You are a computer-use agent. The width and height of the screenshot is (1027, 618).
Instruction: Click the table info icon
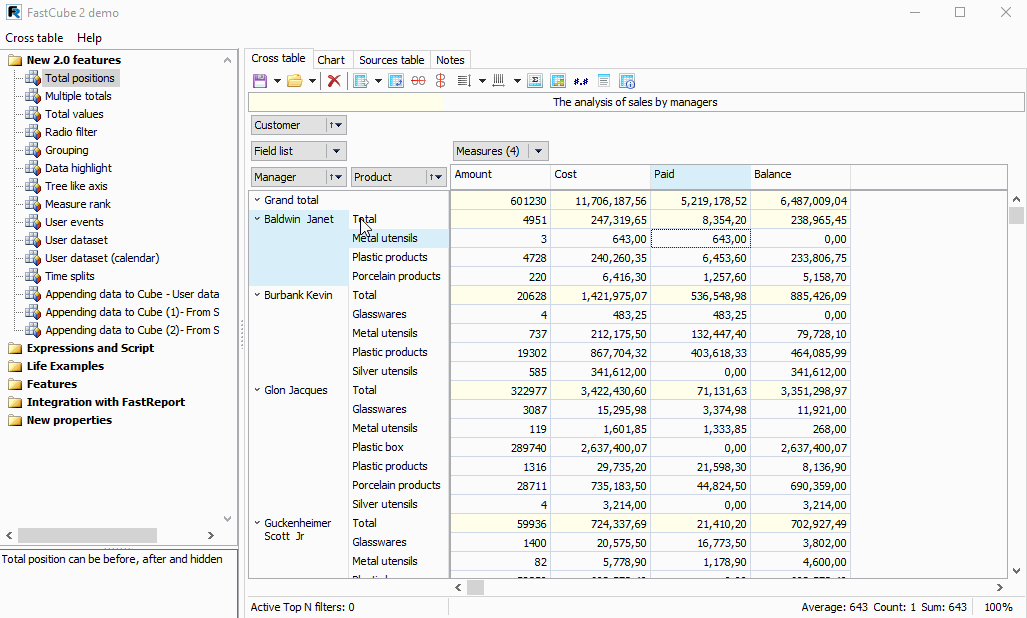(x=627, y=81)
